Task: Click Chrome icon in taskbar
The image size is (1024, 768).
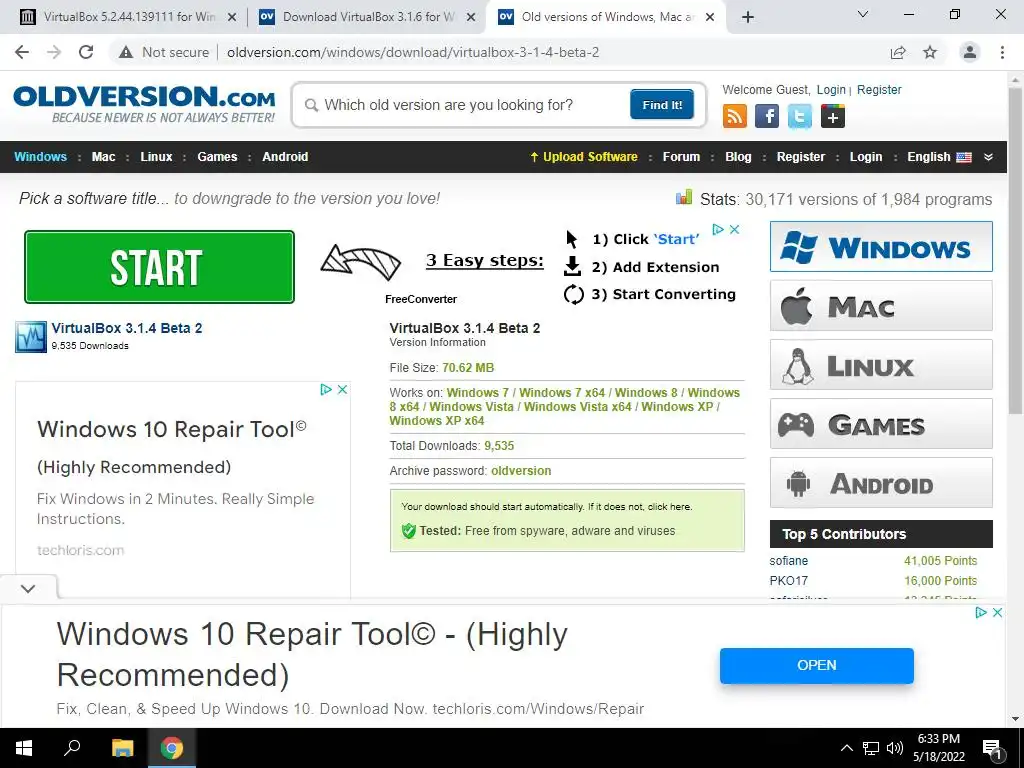Action: point(172,748)
